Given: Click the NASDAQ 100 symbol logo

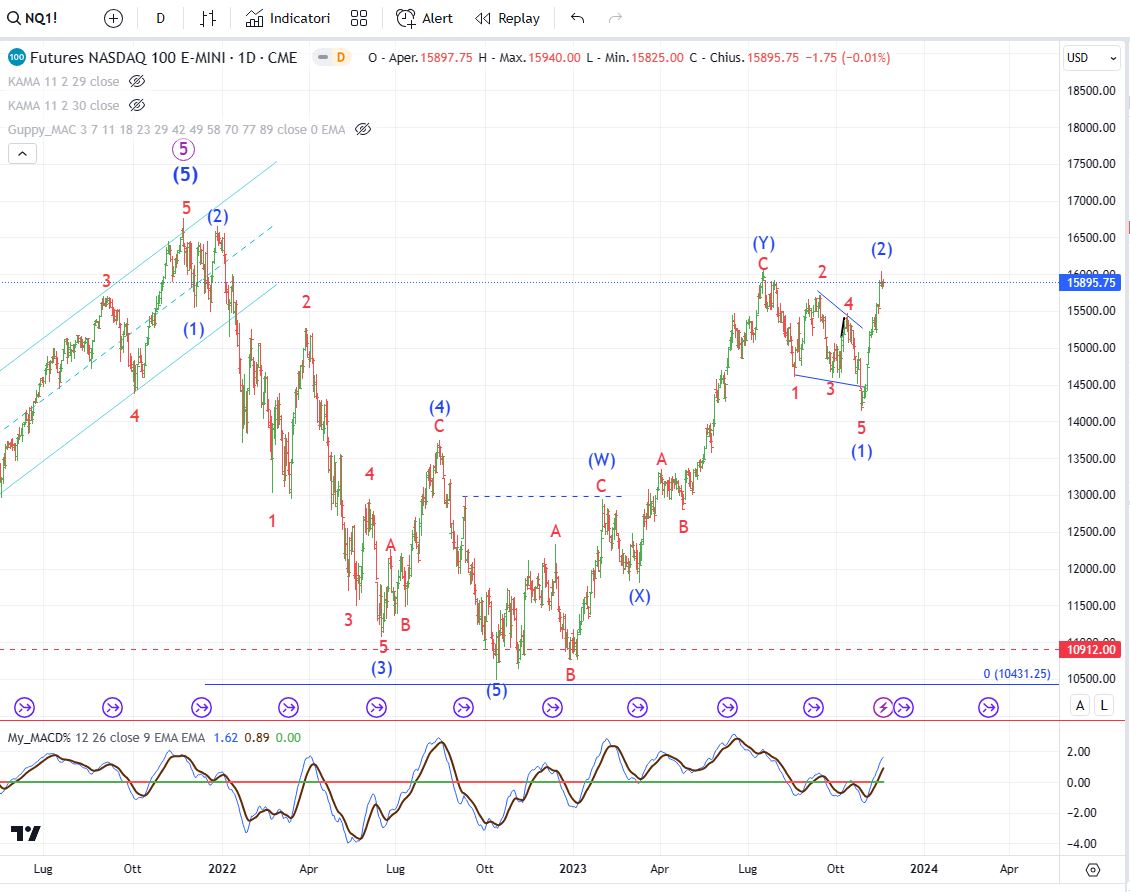Looking at the screenshot, I should click(17, 58).
